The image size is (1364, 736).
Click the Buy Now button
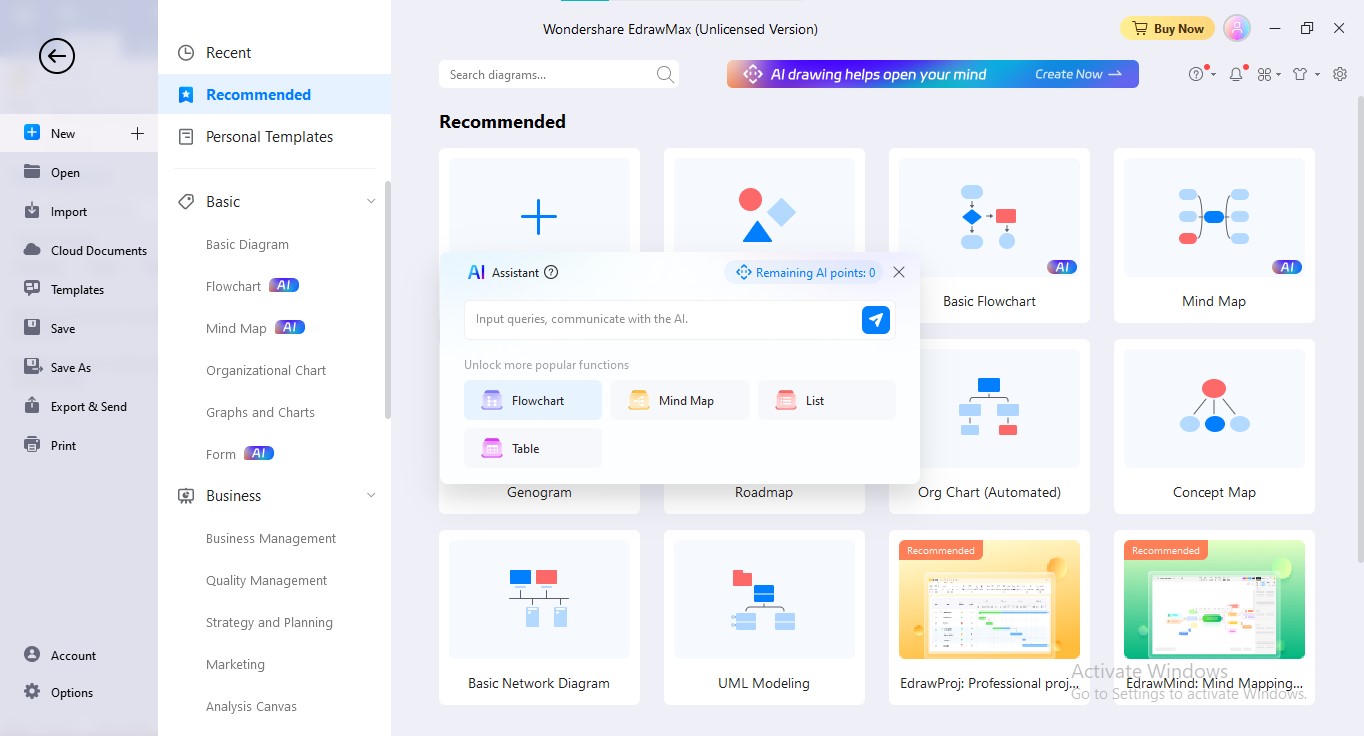1167,29
